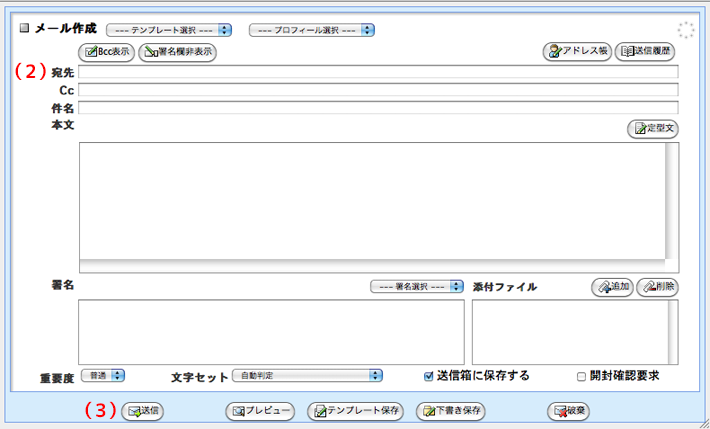Click テンプレート保存 to save template

pos(356,410)
